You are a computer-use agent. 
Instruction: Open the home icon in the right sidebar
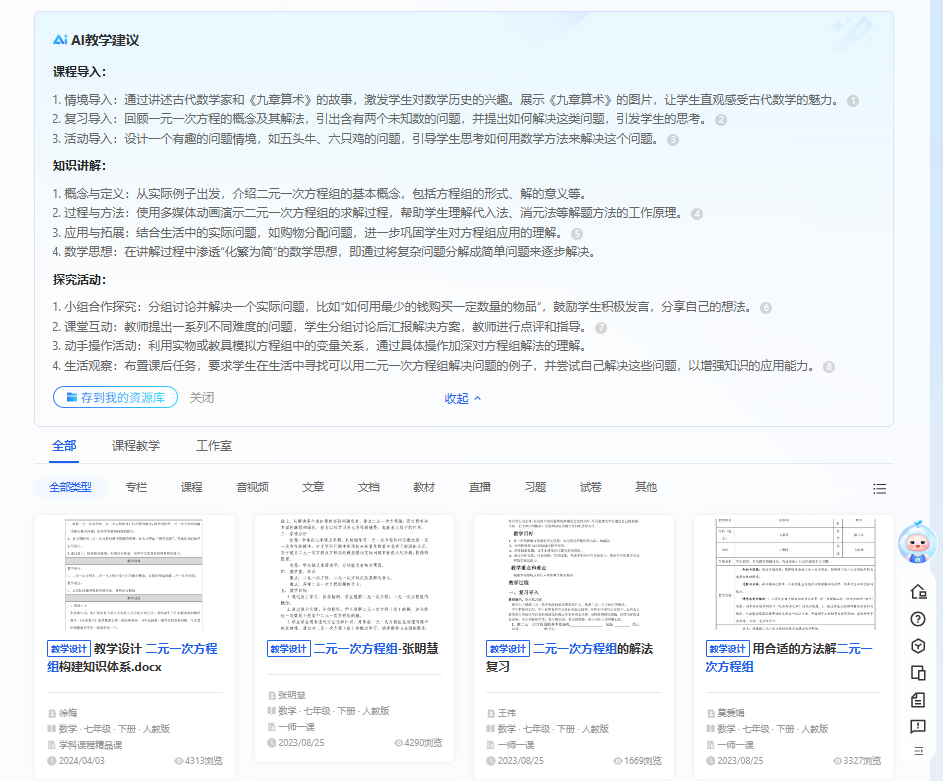click(917, 591)
